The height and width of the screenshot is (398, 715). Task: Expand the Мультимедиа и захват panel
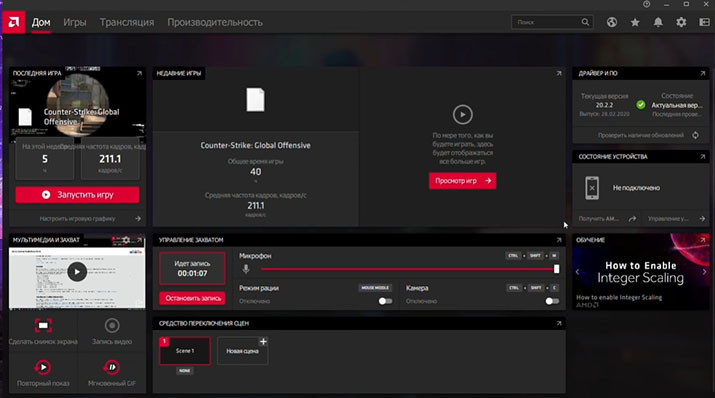pyautogui.click(x=140, y=240)
